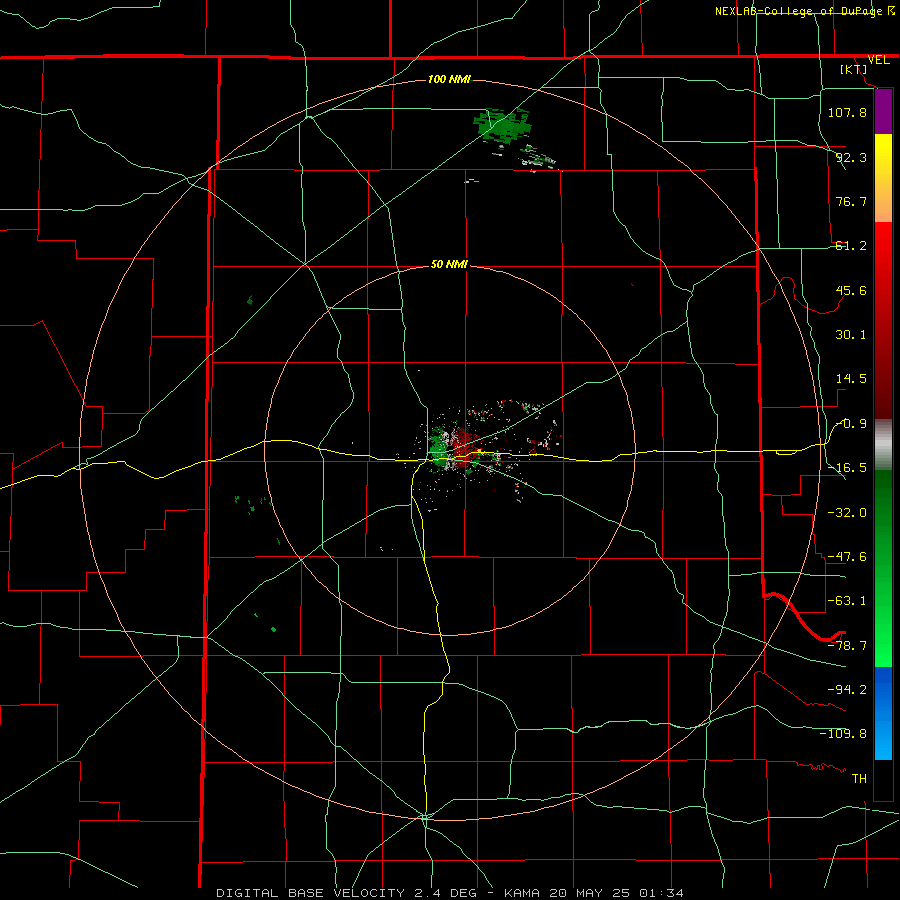Viewport: 900px width, 900px height.
Task: Select the -63.1 legend value
Action: point(847,601)
